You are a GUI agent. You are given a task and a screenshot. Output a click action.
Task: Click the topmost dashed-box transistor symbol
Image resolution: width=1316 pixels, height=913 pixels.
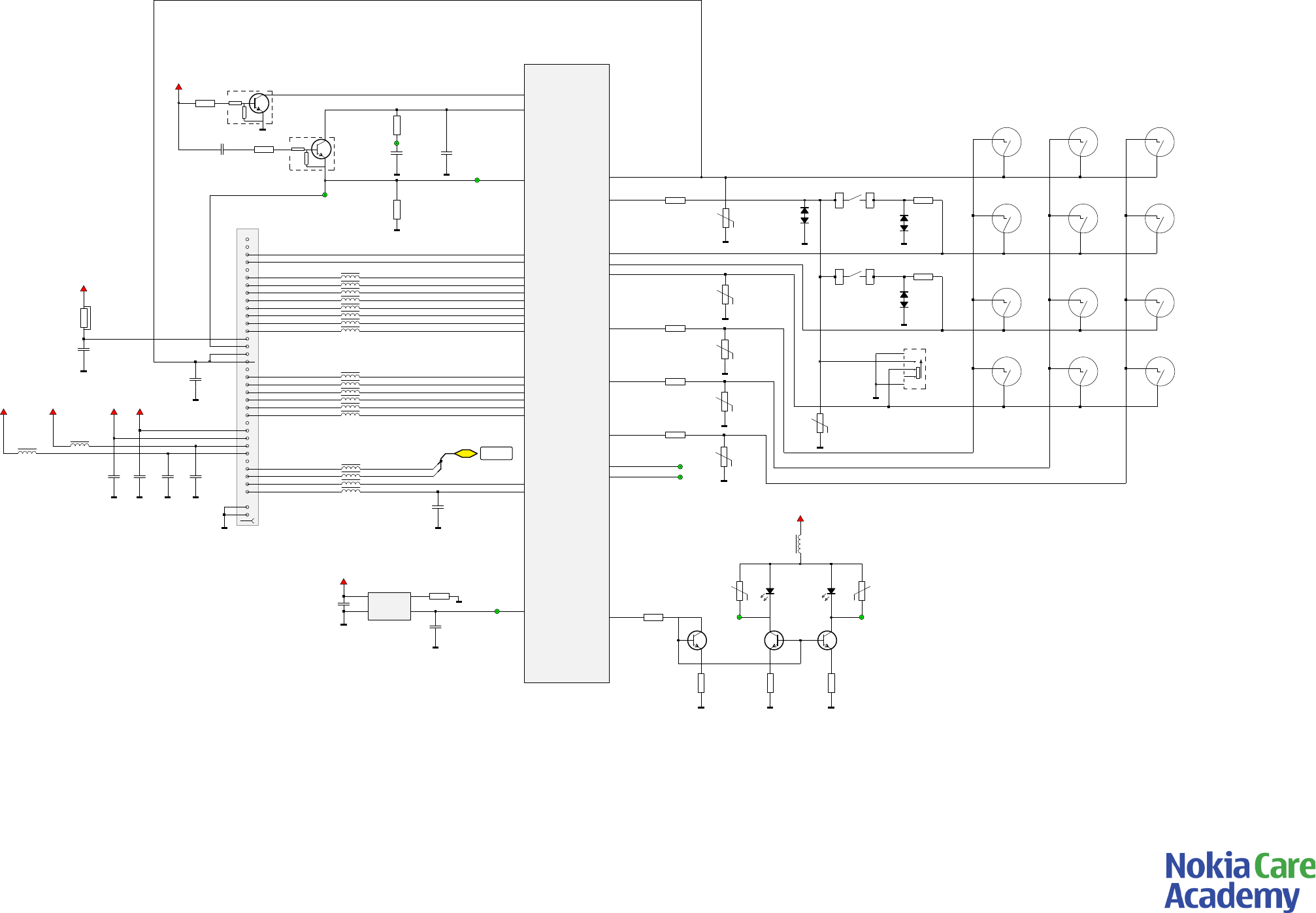click(259, 103)
